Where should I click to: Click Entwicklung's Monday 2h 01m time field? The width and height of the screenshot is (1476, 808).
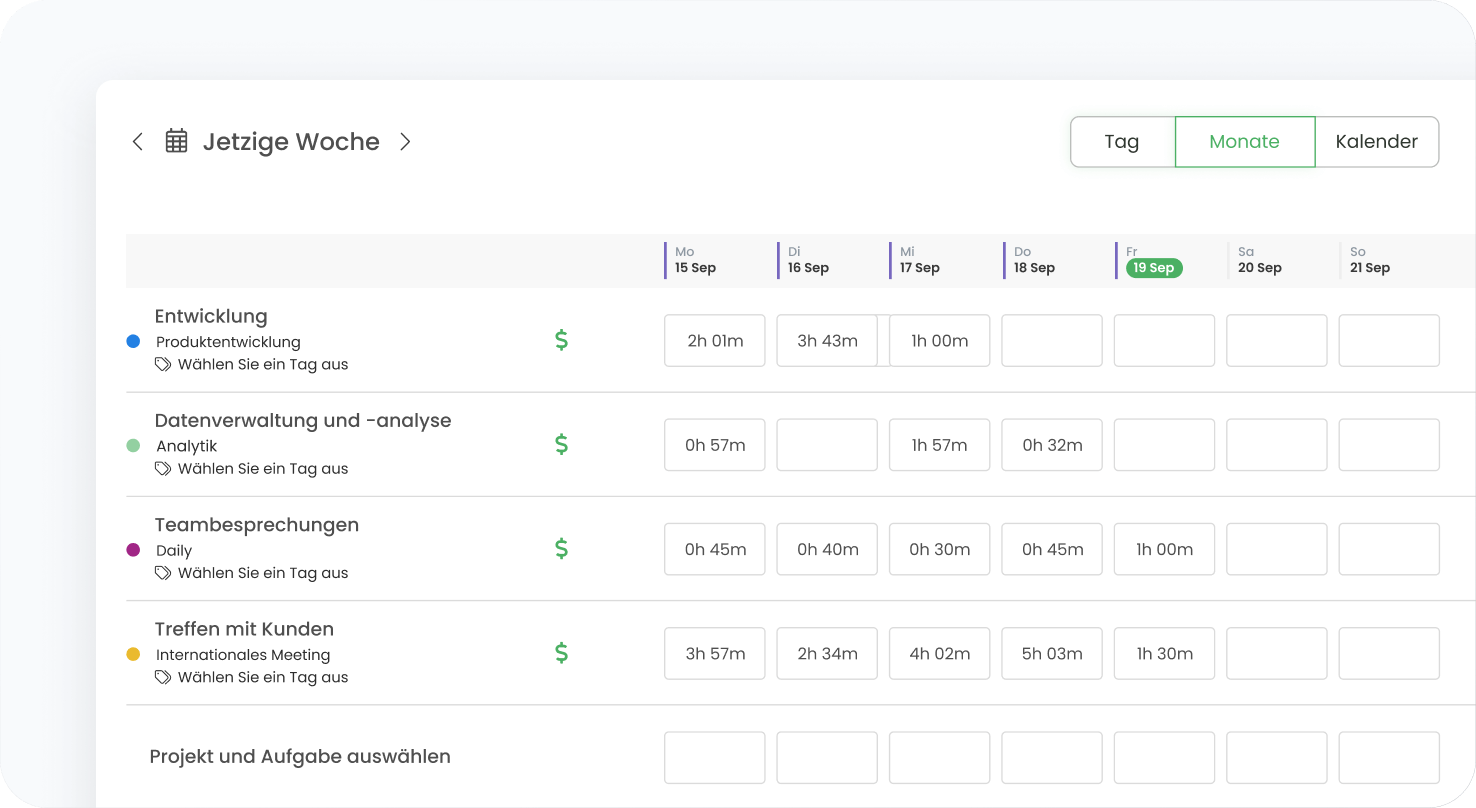[715, 341]
